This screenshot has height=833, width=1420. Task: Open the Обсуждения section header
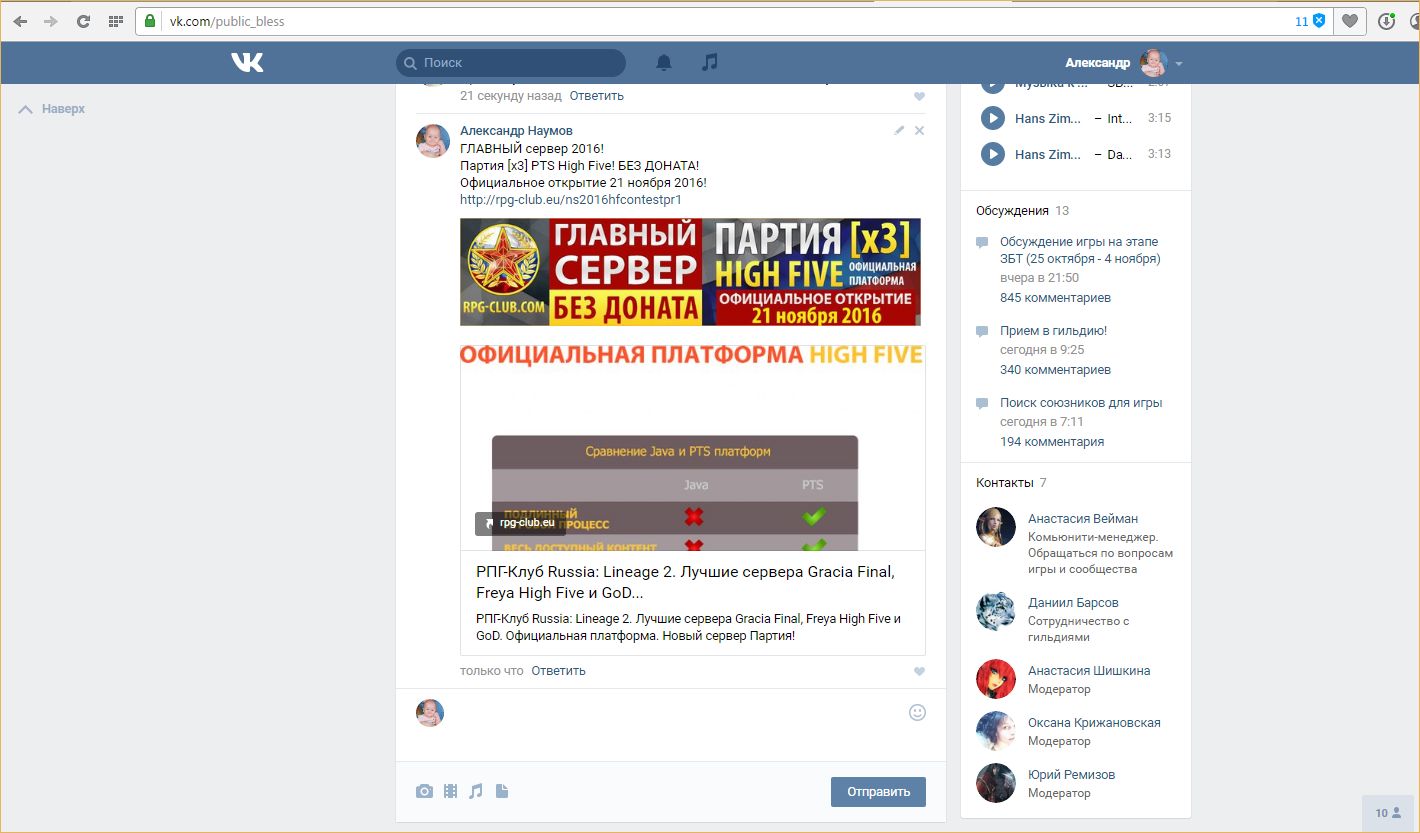point(1012,211)
